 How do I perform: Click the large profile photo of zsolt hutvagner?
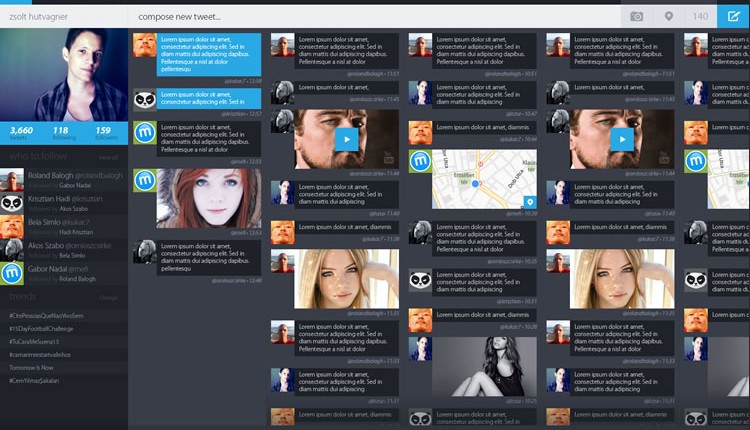point(64,72)
